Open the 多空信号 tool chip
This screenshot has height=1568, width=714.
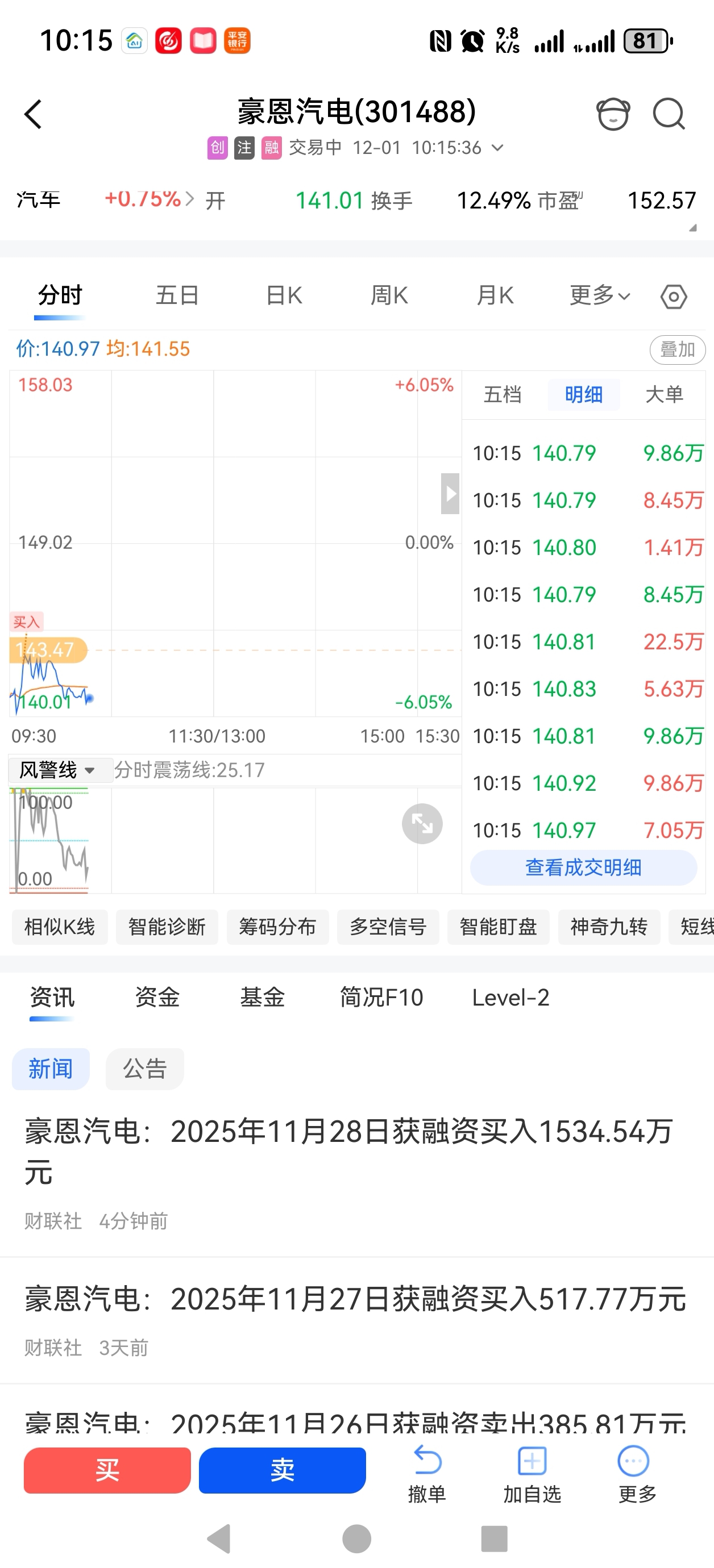(x=388, y=927)
